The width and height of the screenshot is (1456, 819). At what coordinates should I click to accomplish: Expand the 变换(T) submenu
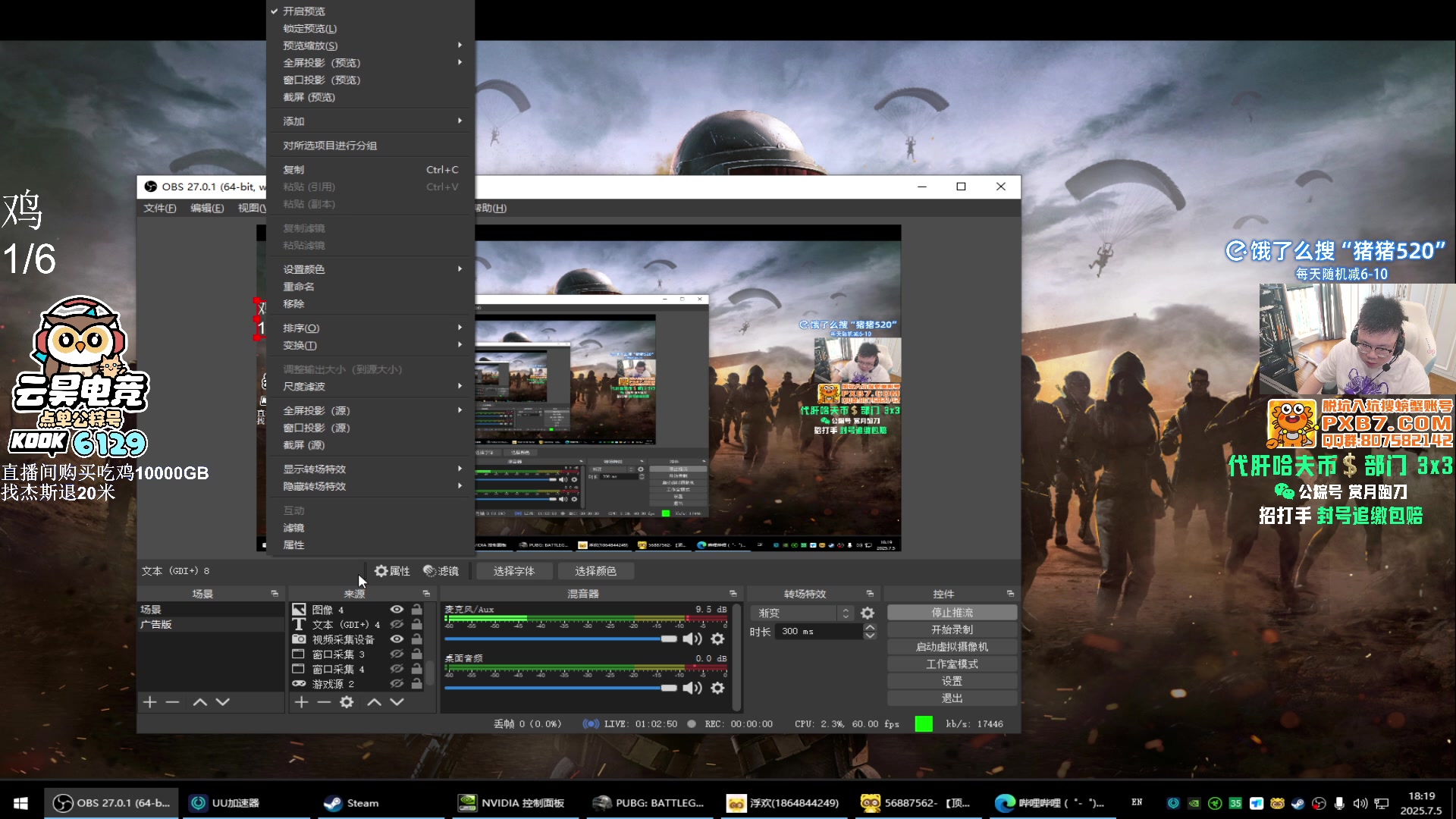[x=370, y=346]
